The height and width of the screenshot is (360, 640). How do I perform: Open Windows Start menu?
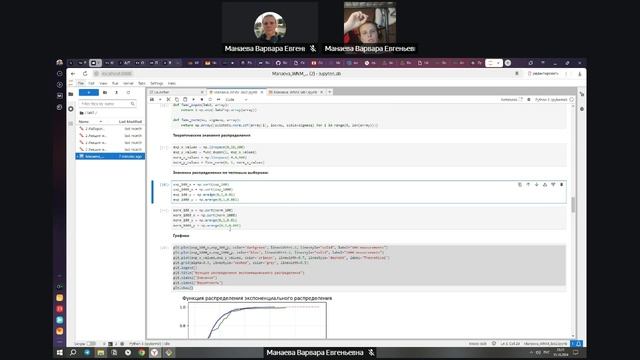click(60, 352)
